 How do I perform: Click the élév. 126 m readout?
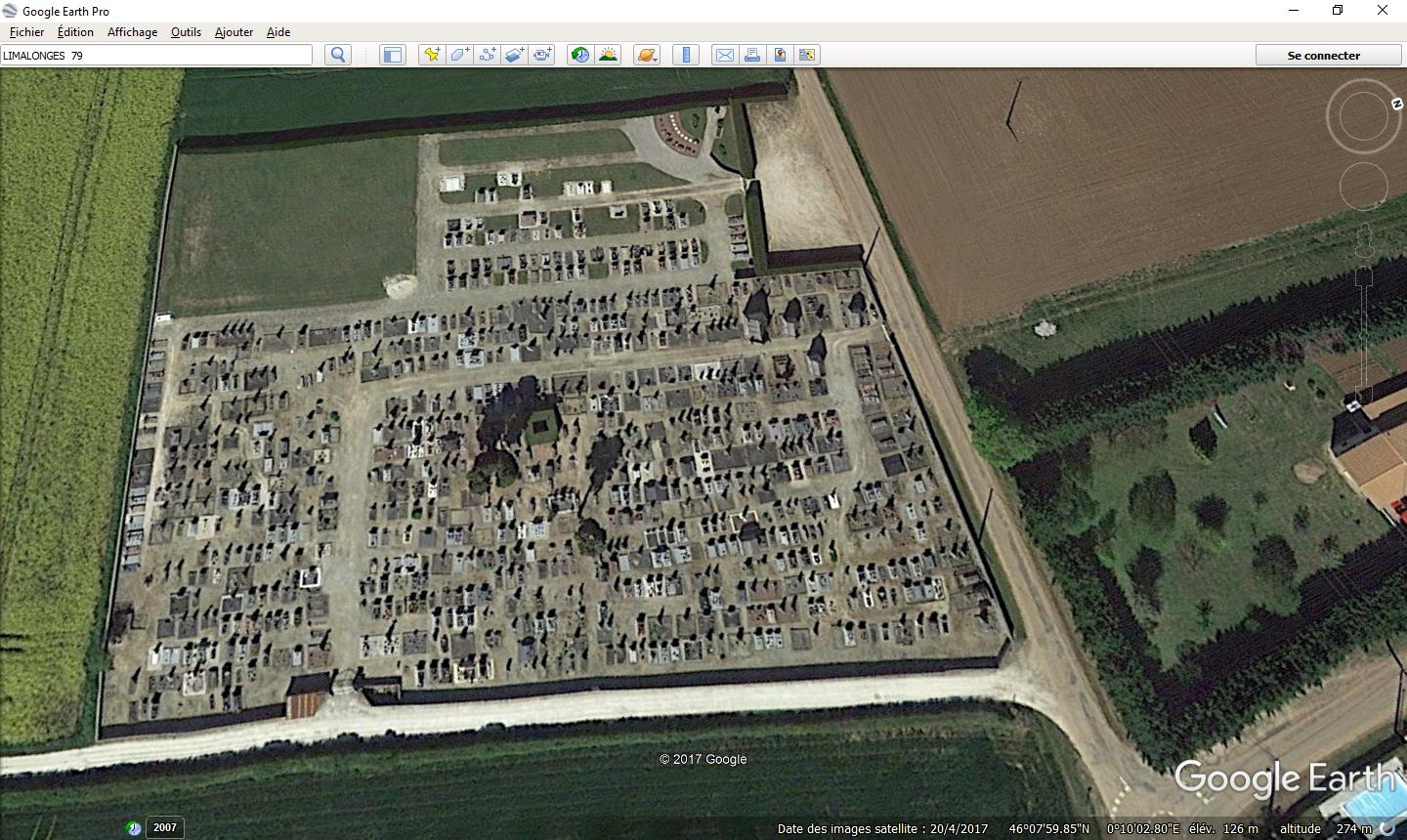point(1223,828)
